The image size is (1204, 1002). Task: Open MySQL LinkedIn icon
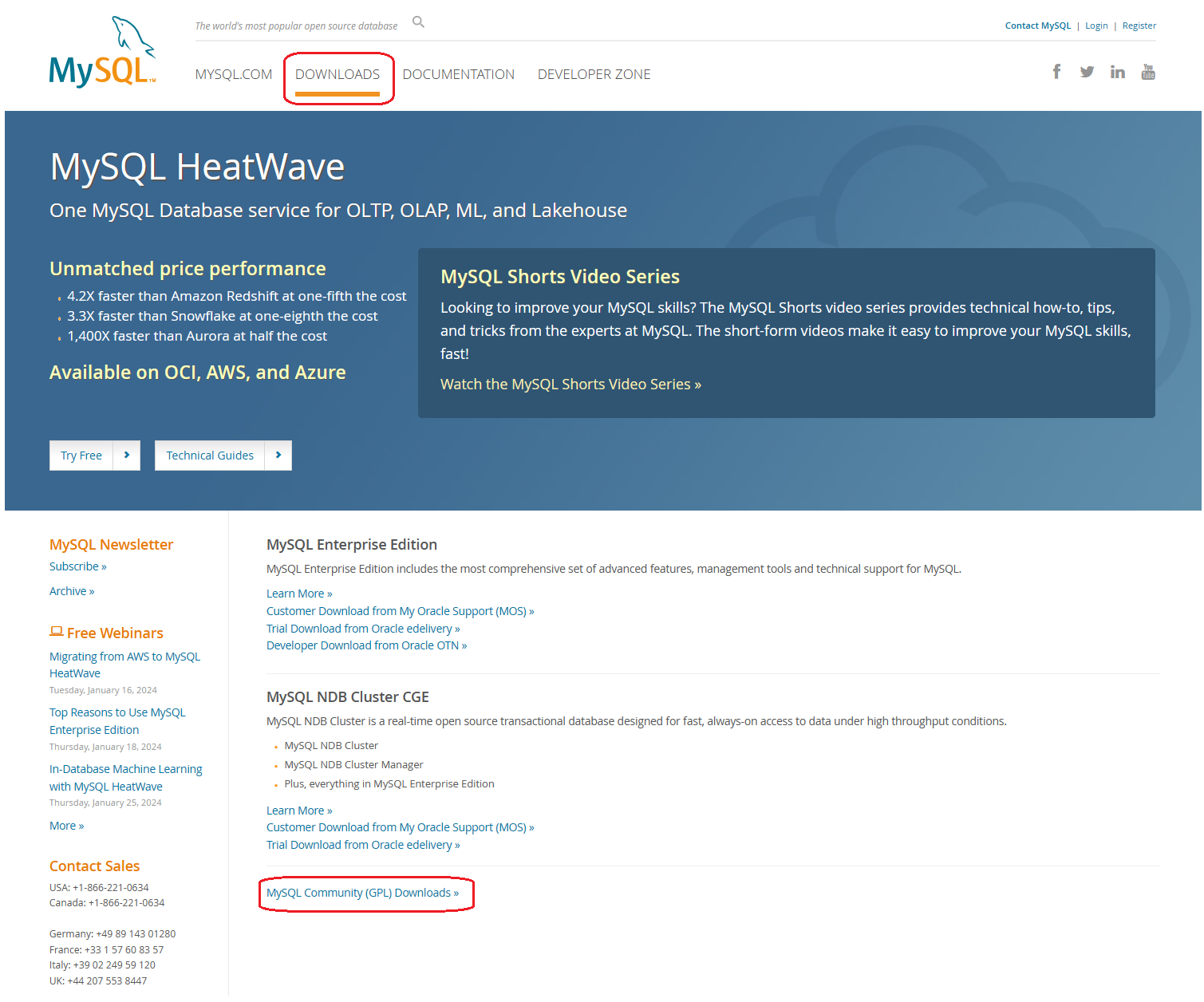click(1117, 72)
